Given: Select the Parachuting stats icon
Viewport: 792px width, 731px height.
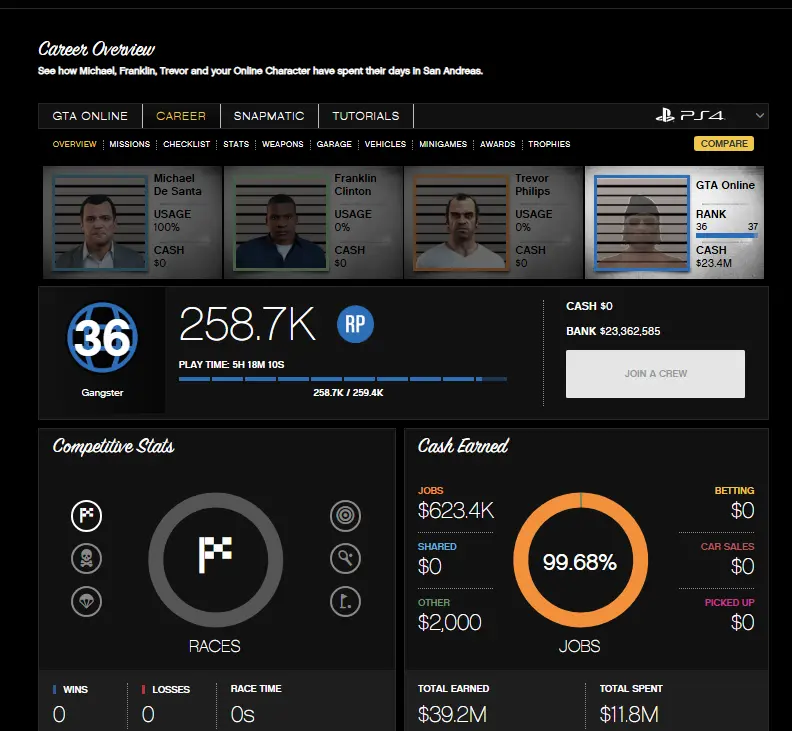Looking at the screenshot, I should tap(86, 601).
